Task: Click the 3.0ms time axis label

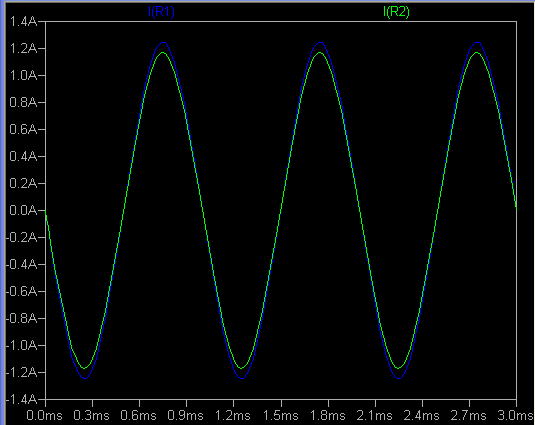Action: tap(516, 415)
